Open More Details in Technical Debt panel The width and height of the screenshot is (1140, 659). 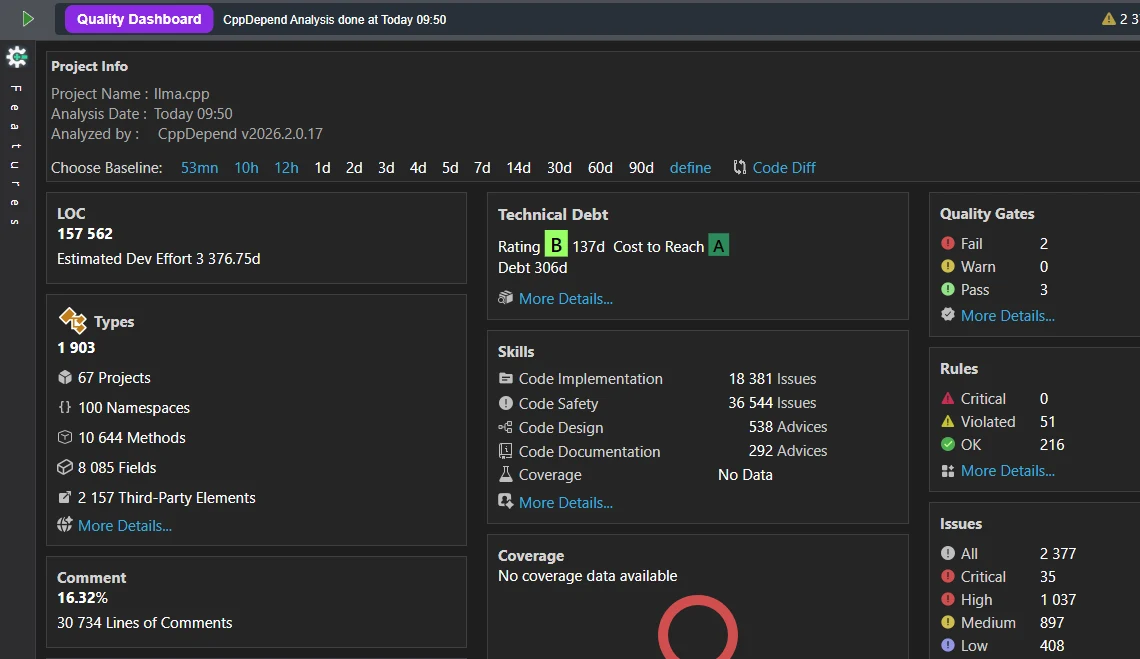pyautogui.click(x=566, y=298)
